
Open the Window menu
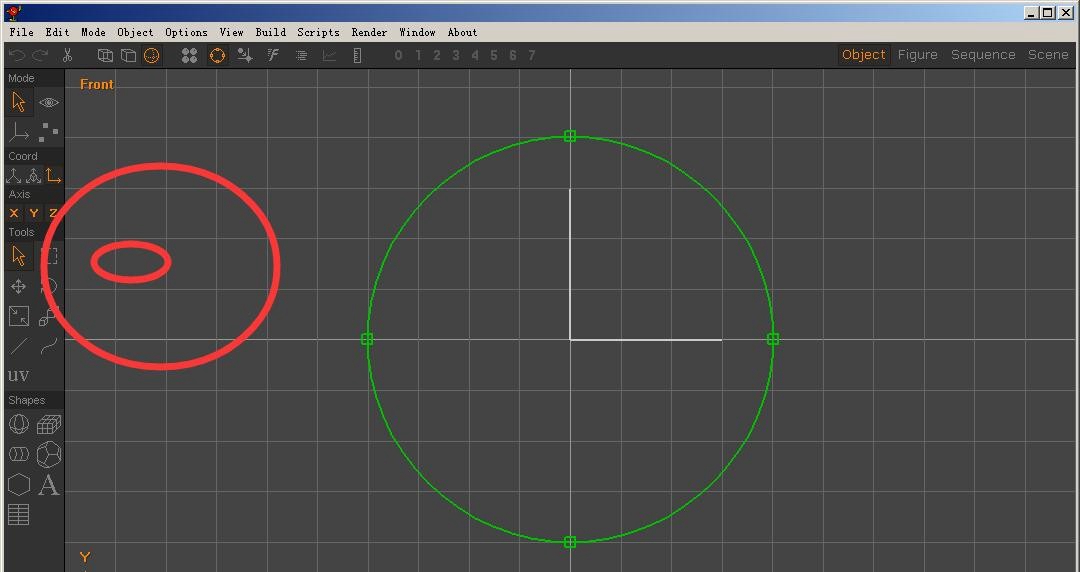pos(417,32)
